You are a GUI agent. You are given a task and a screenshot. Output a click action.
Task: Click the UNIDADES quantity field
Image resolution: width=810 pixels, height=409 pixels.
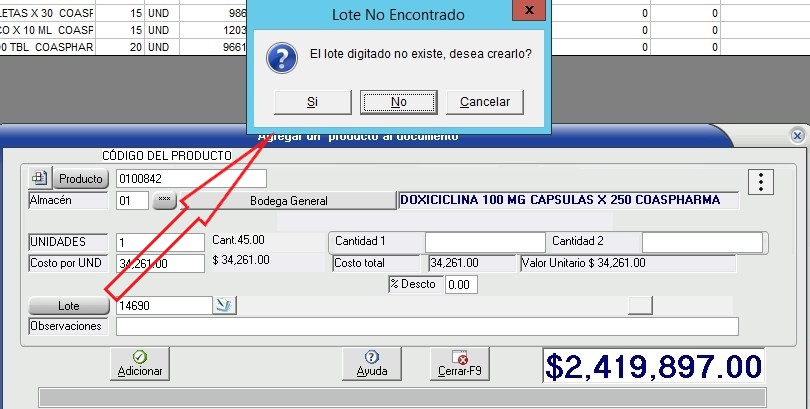(x=159, y=243)
